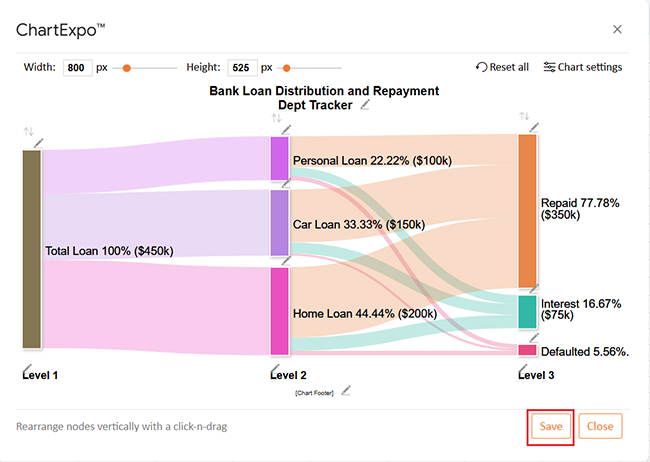Image resolution: width=650 pixels, height=462 pixels.
Task: Click the edit pencil above Level 1 label
Action: click(x=26, y=369)
